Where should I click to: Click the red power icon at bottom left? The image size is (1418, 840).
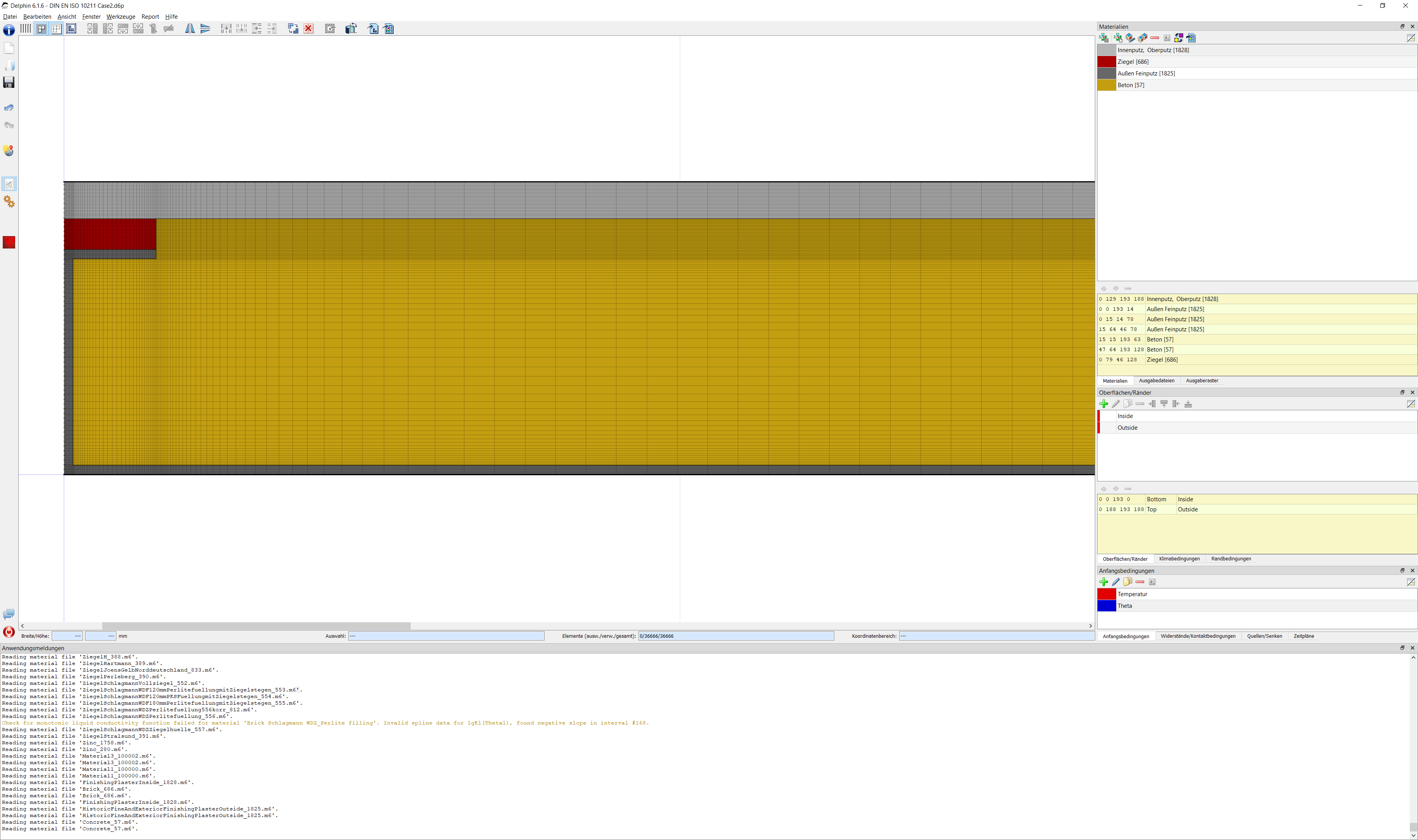coord(9,632)
